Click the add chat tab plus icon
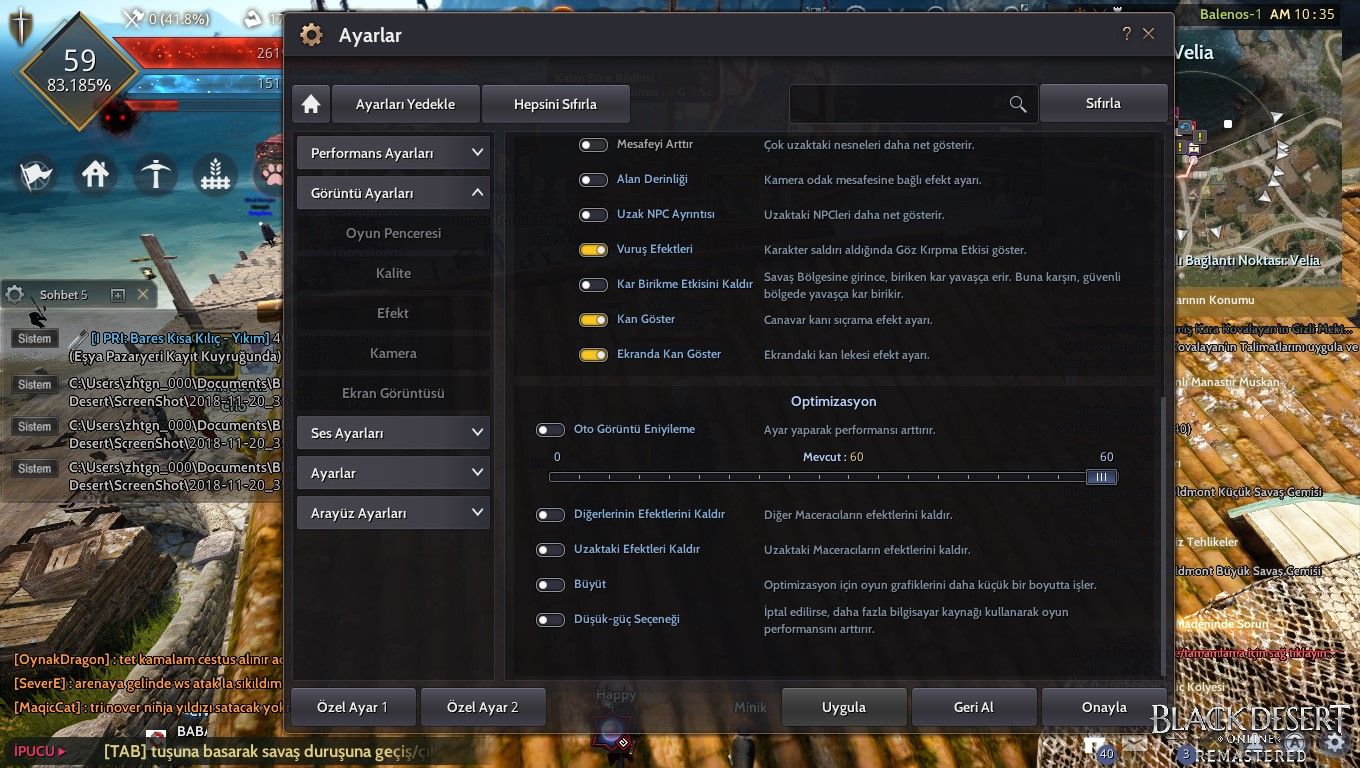Screen dimensions: 1360x768 pos(117,294)
